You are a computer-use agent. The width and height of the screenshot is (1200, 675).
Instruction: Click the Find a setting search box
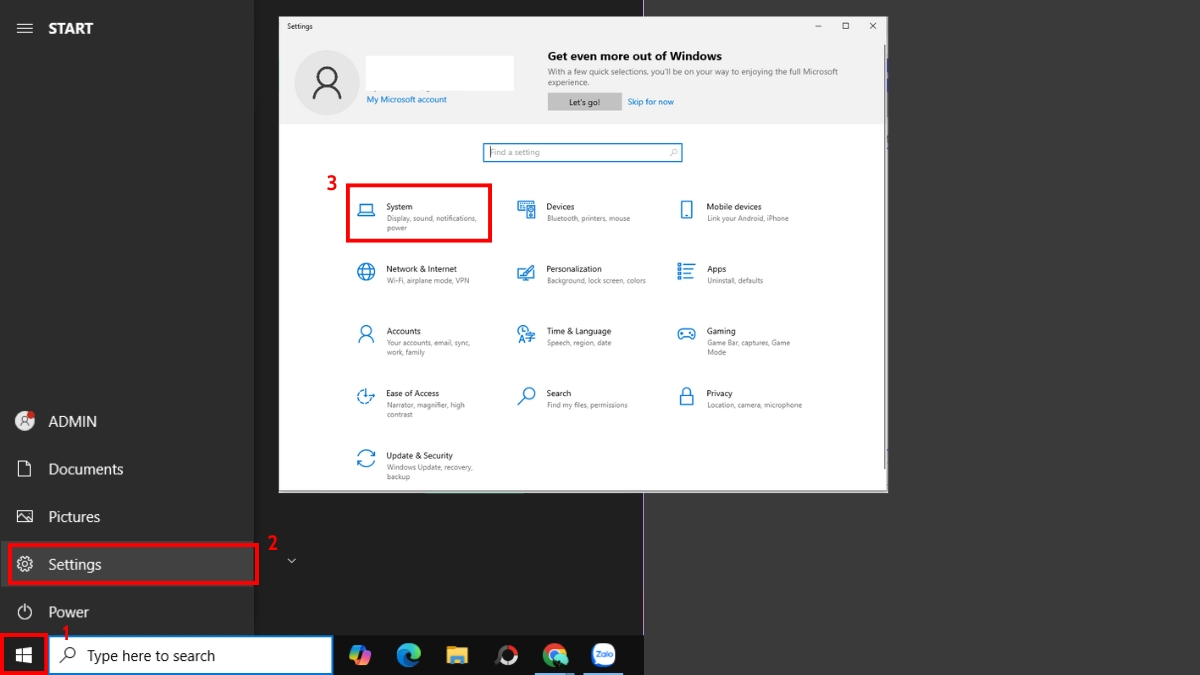(582, 152)
